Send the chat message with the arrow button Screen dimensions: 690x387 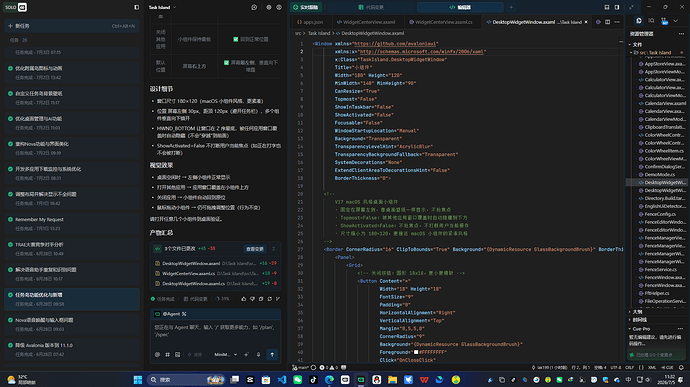point(272,354)
